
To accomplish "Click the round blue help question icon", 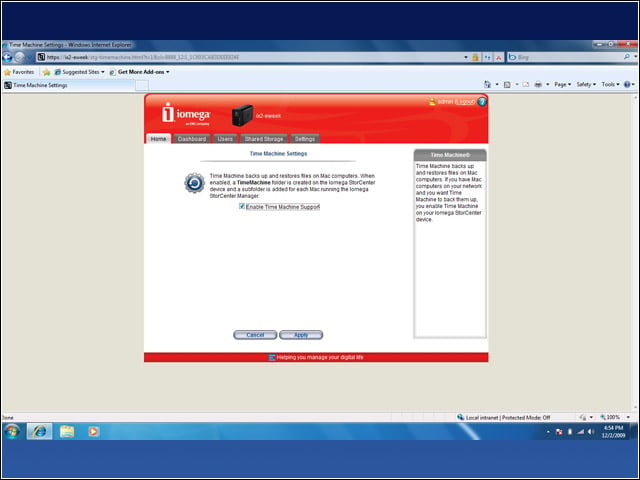I will (482, 102).
